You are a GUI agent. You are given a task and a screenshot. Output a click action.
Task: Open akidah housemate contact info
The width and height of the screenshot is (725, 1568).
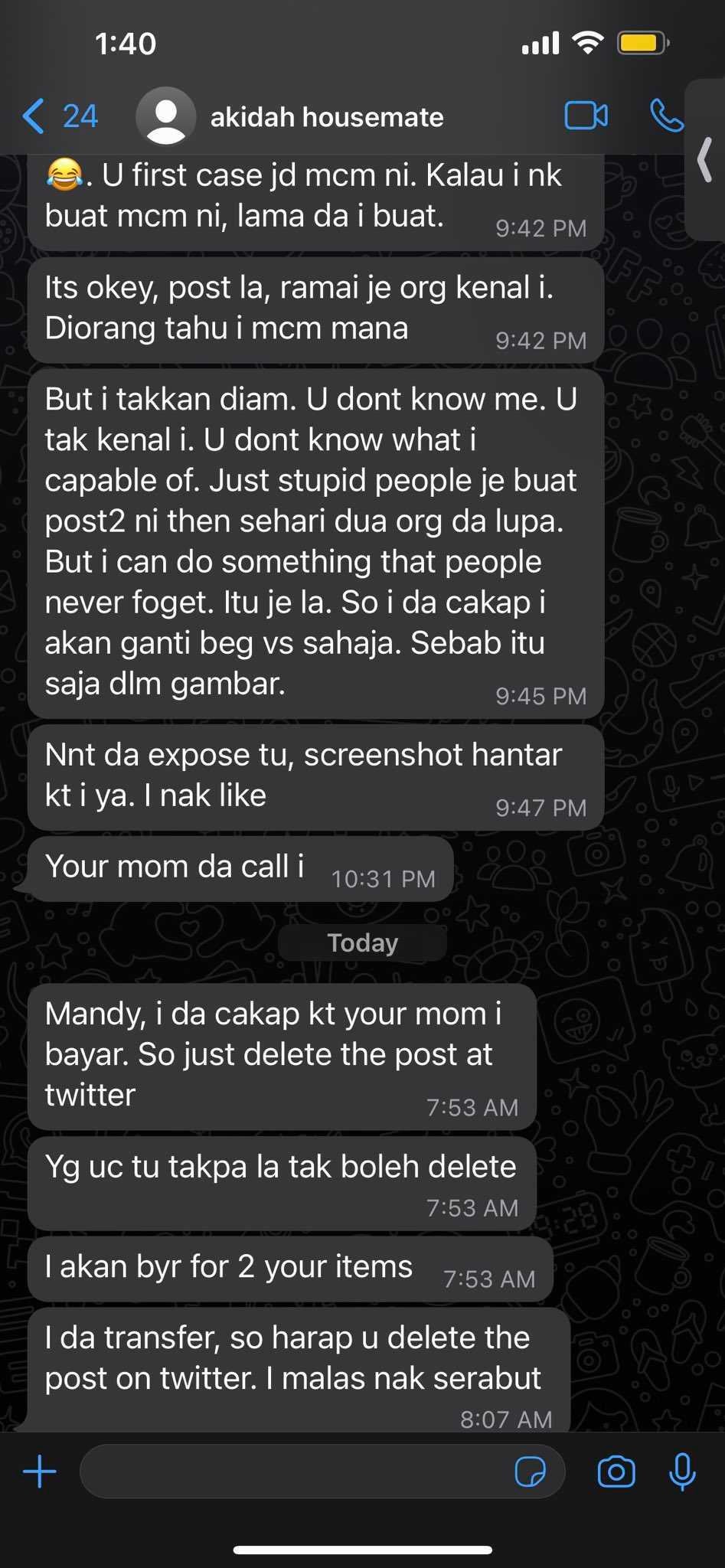pos(327,117)
